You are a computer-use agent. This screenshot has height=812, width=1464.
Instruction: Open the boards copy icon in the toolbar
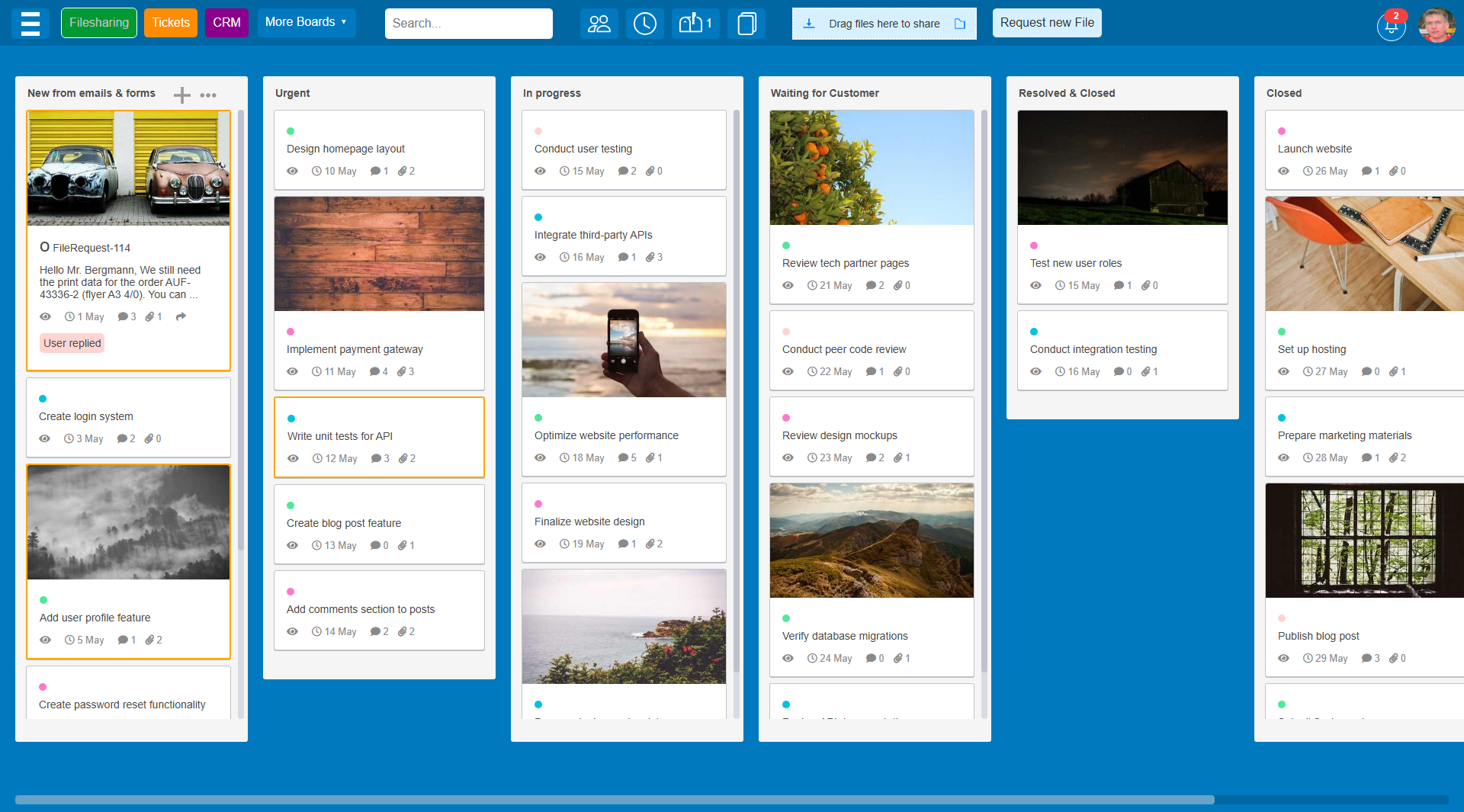(x=746, y=24)
